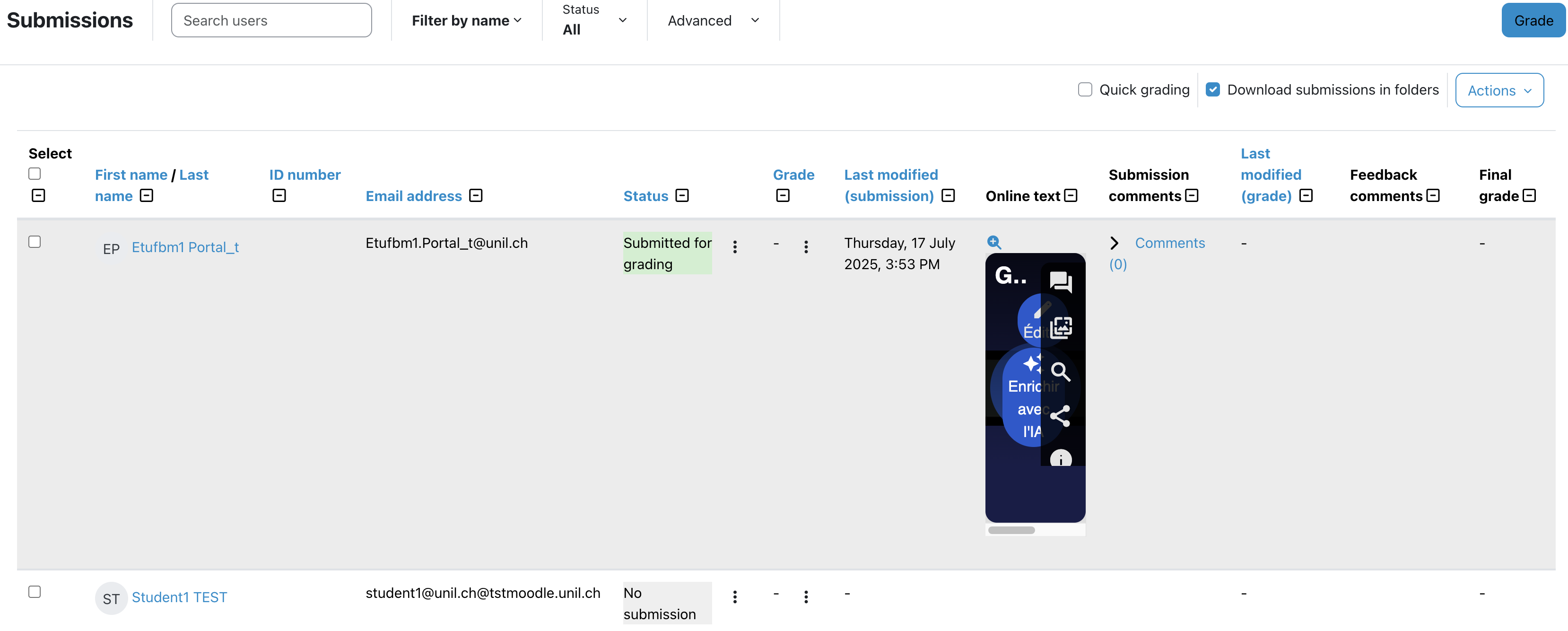Expand the Advanced filter menu
This screenshot has width=1568, height=631.
pyautogui.click(x=713, y=21)
